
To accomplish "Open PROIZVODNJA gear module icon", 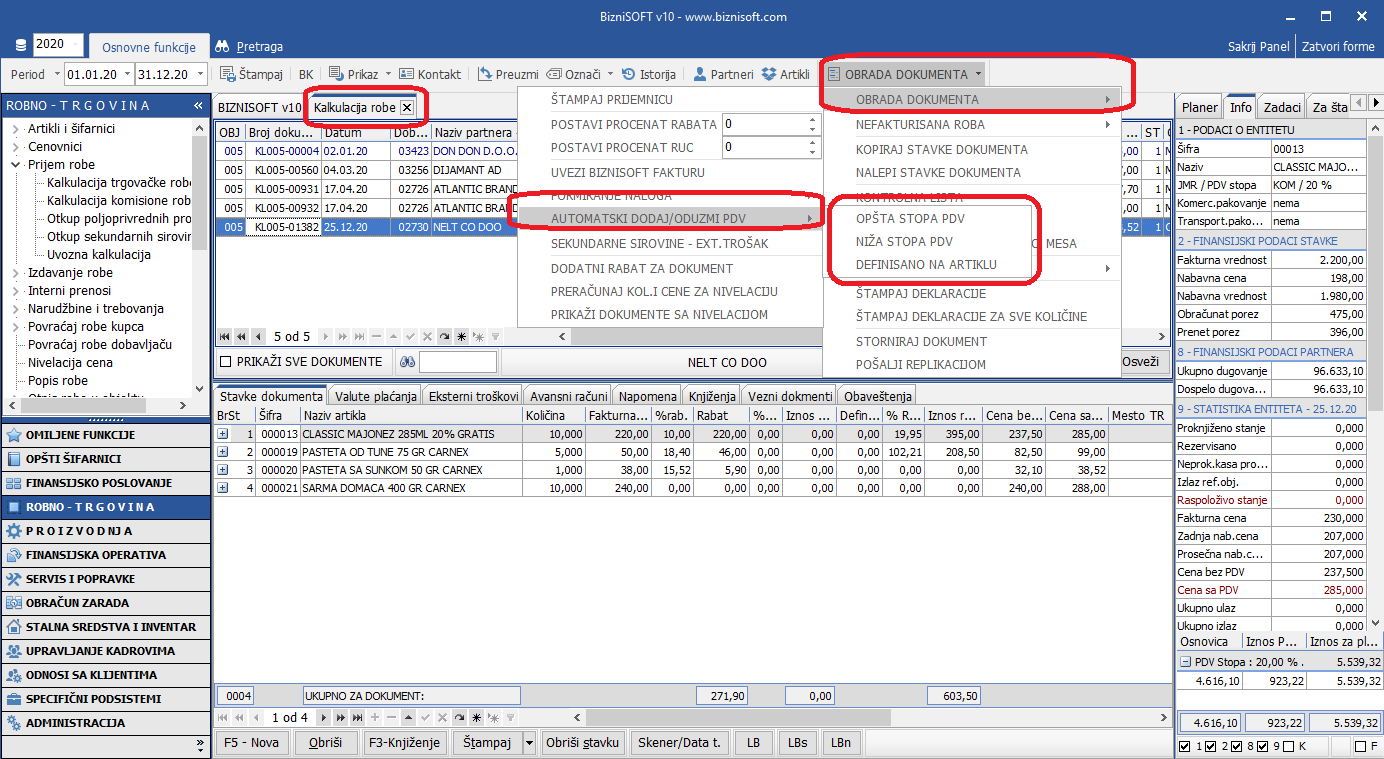I will point(14,531).
